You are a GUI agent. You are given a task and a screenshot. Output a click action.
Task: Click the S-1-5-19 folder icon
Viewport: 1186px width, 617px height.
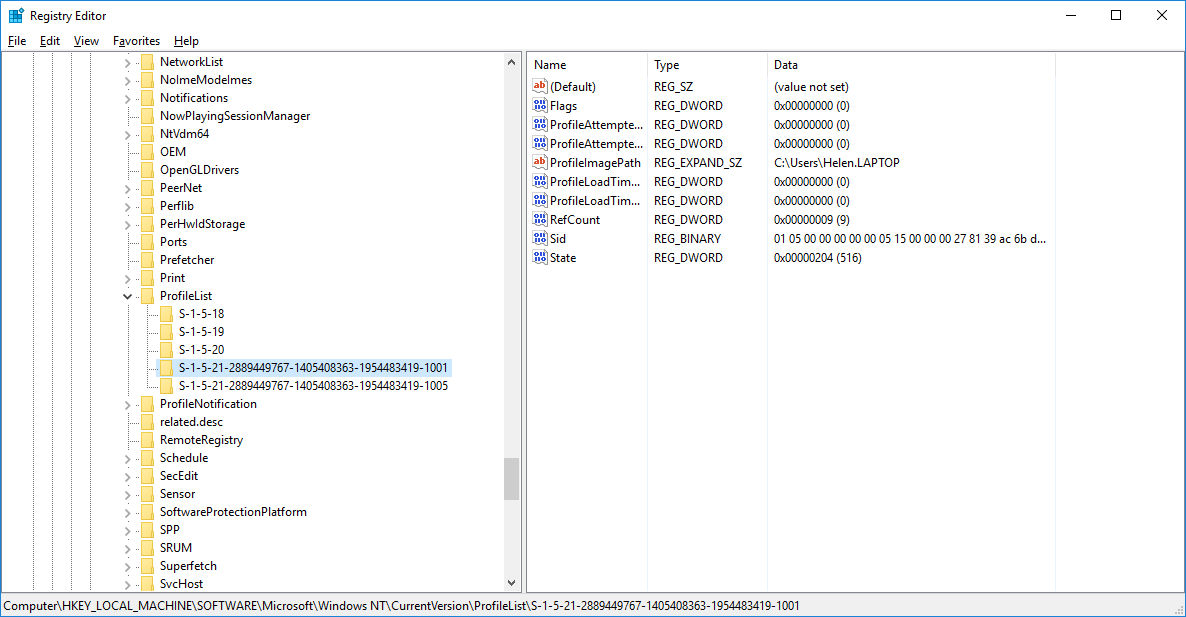pos(166,332)
